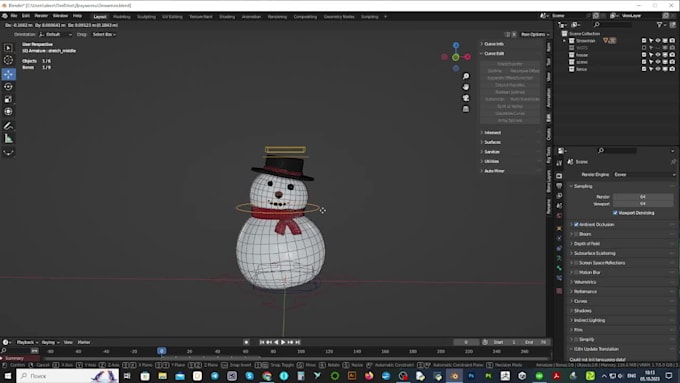The height and width of the screenshot is (383, 680).
Task: Play the animation forward
Action: click(x=283, y=342)
